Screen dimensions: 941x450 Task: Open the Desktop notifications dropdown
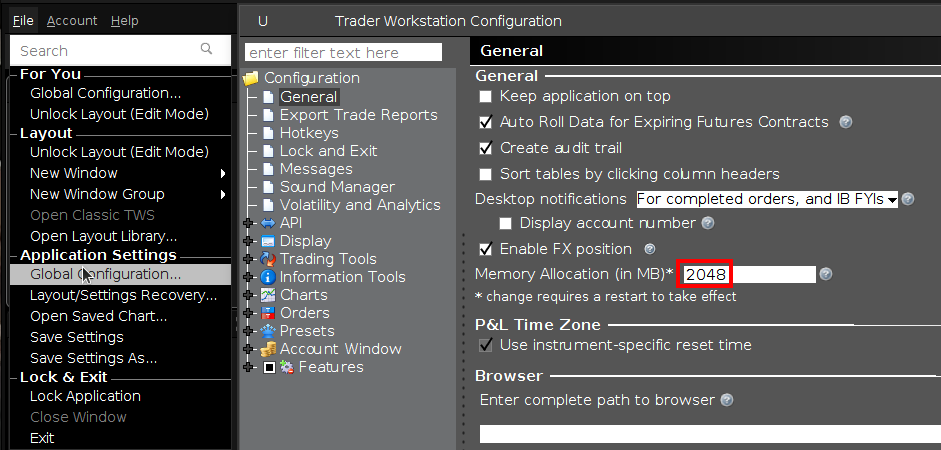tap(767, 199)
